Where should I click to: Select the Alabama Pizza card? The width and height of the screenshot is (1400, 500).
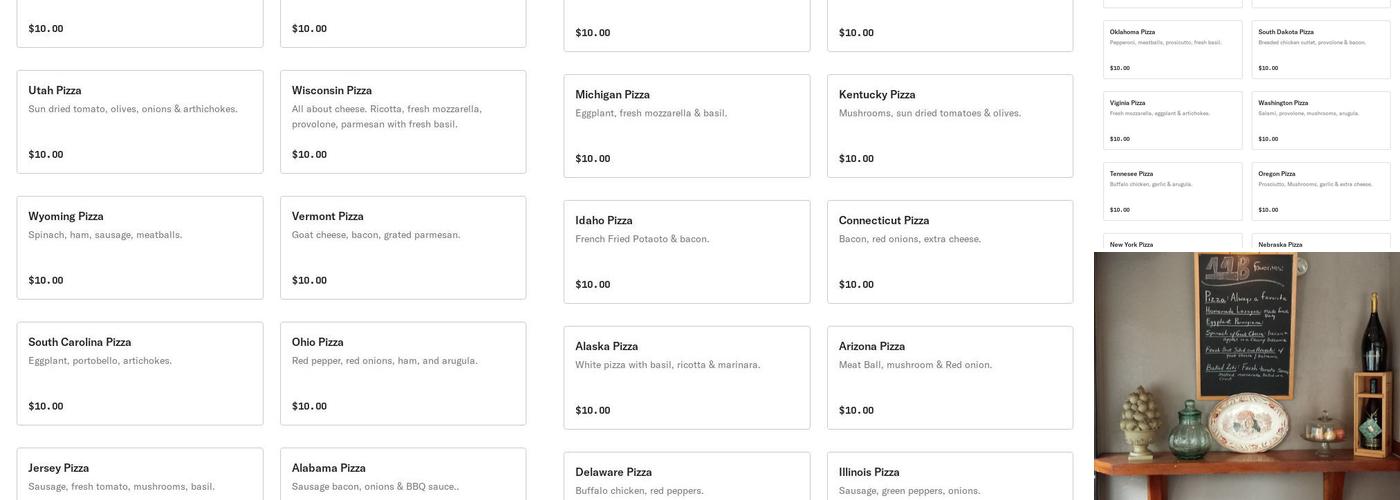(403, 476)
